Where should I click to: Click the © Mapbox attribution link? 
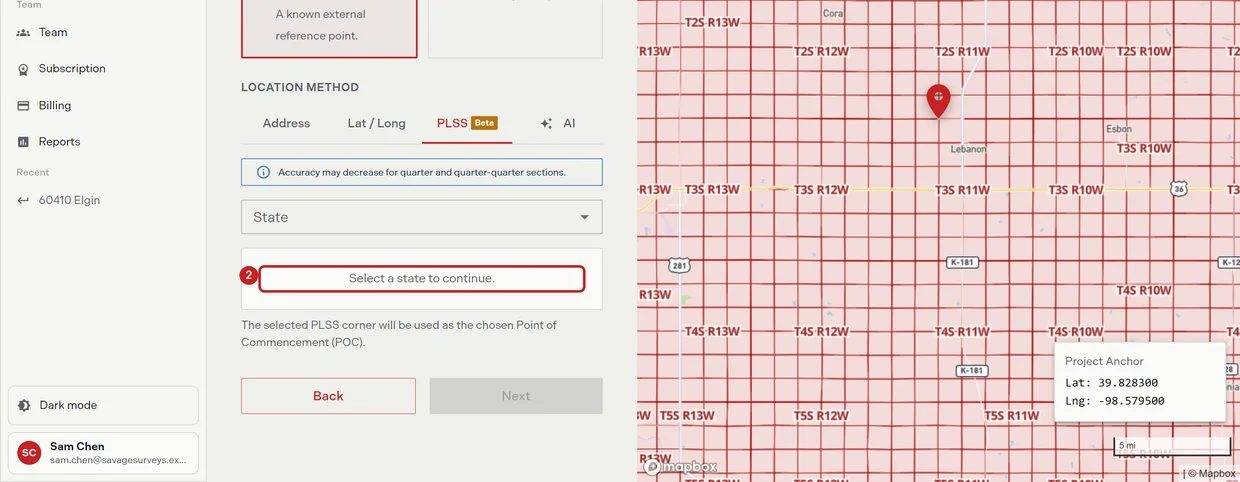(x=1212, y=474)
